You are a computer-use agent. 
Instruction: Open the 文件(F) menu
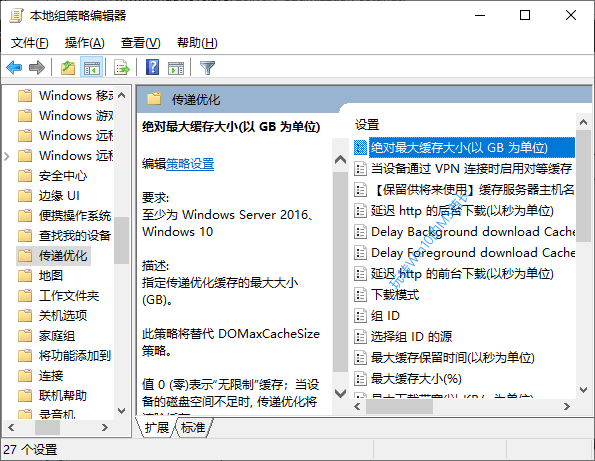click(30, 43)
